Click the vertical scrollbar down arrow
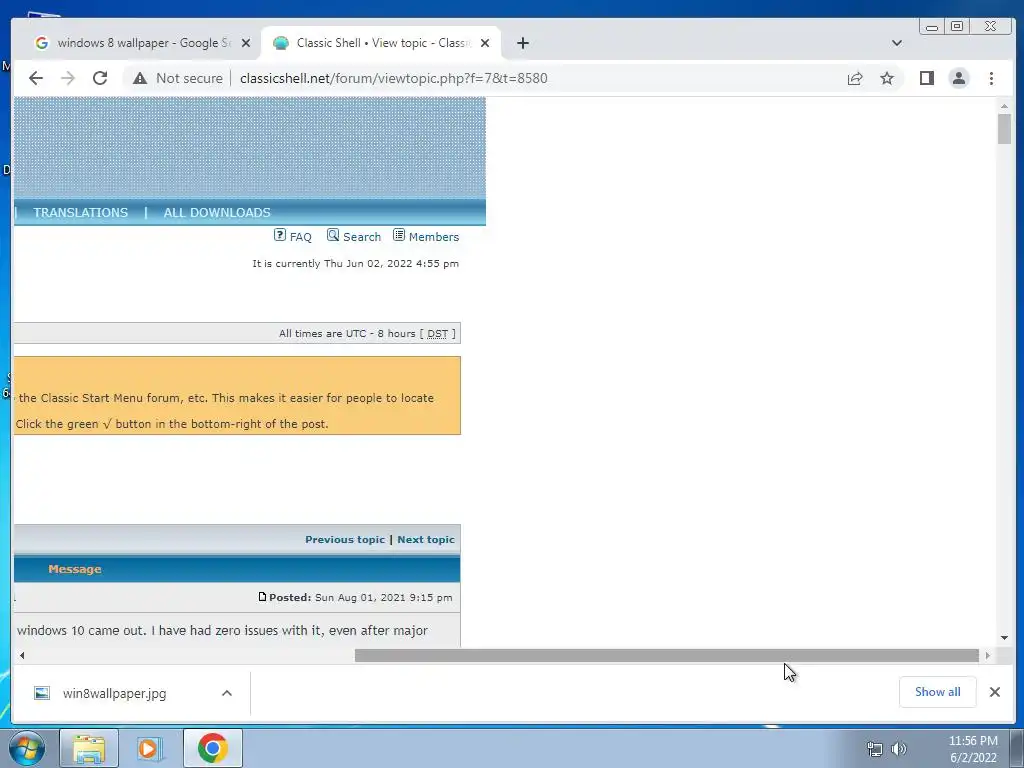The width and height of the screenshot is (1024, 768). (x=1004, y=638)
